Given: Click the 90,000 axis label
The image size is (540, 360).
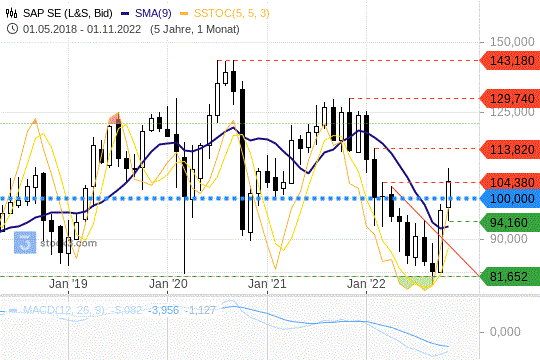Looking at the screenshot, I should (x=509, y=239).
